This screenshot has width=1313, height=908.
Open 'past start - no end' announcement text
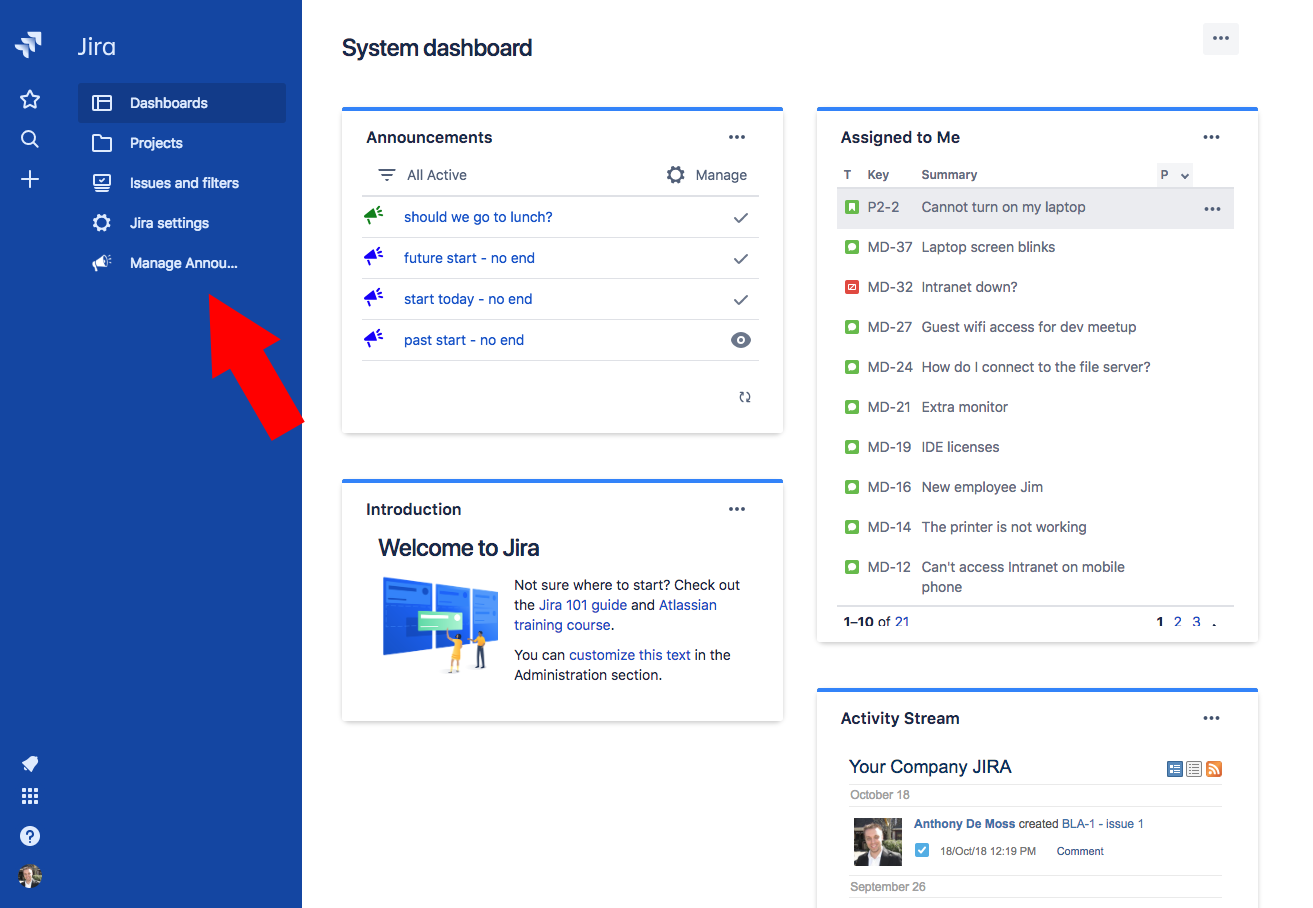click(464, 340)
